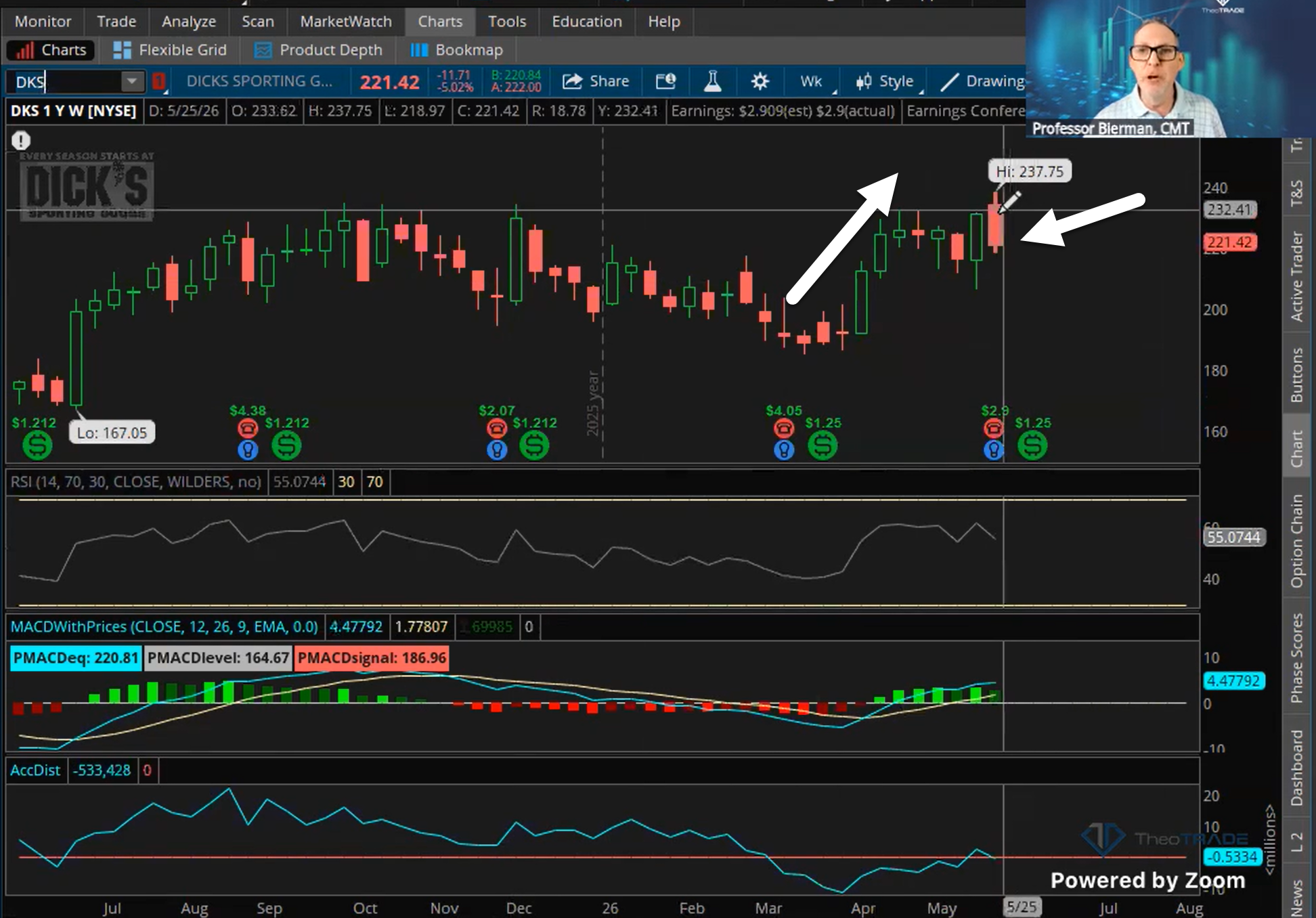Click the 4.47792 MACD axis value label
Image resolution: width=1316 pixels, height=918 pixels.
[x=1233, y=681]
